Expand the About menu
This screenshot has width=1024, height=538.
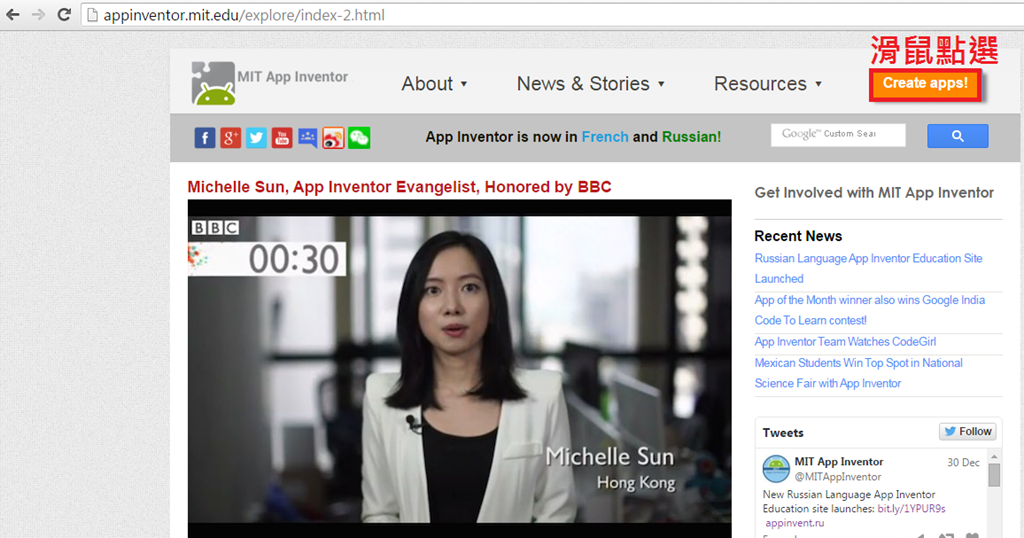[434, 84]
